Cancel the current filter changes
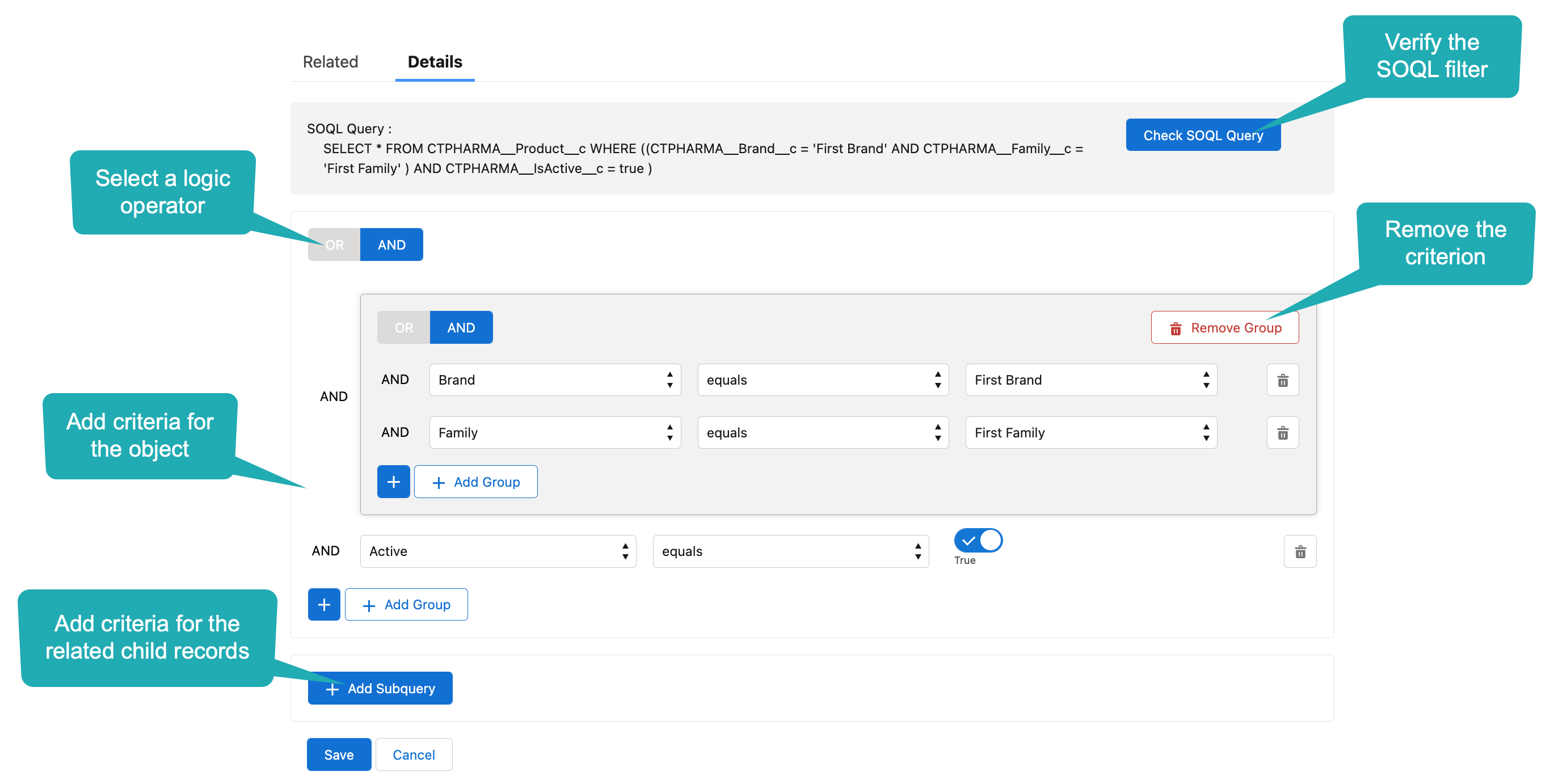The image size is (1550, 784). click(x=414, y=754)
